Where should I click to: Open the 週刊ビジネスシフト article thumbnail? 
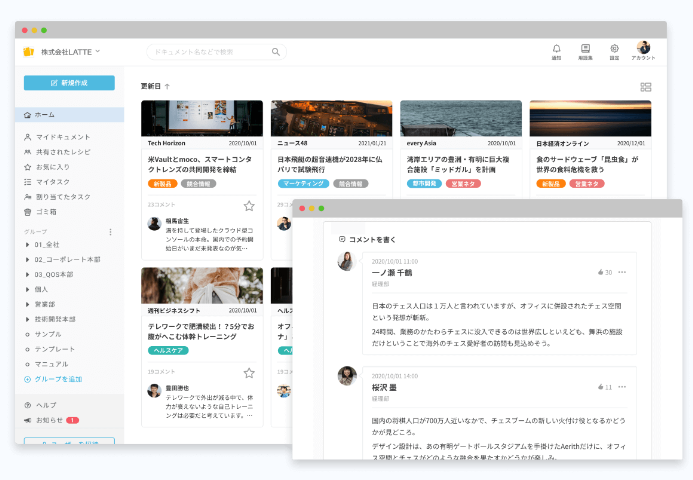[202, 286]
